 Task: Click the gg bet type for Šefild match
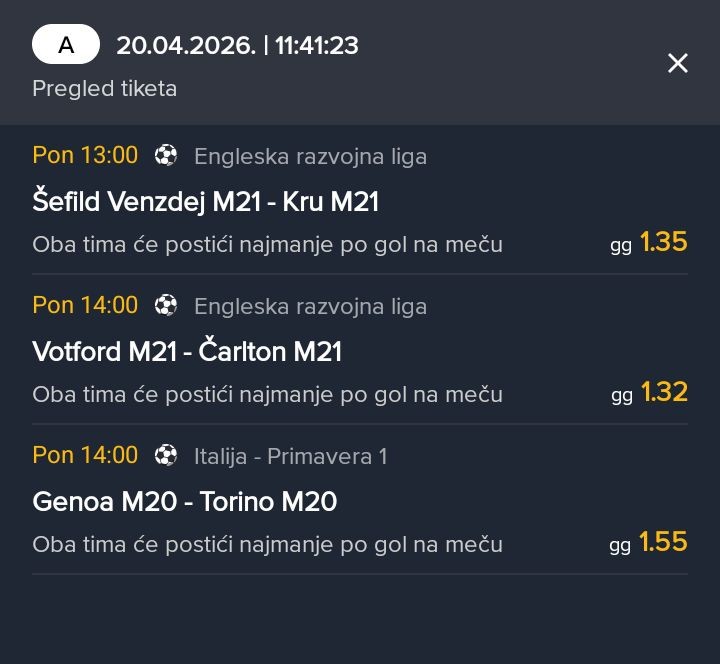pyautogui.click(x=621, y=245)
